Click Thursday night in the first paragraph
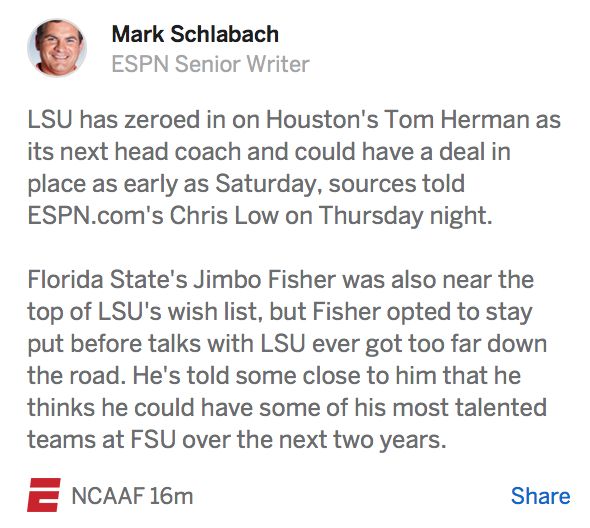Image resolution: width=590 pixels, height=528 pixels. pyautogui.click(x=406, y=217)
